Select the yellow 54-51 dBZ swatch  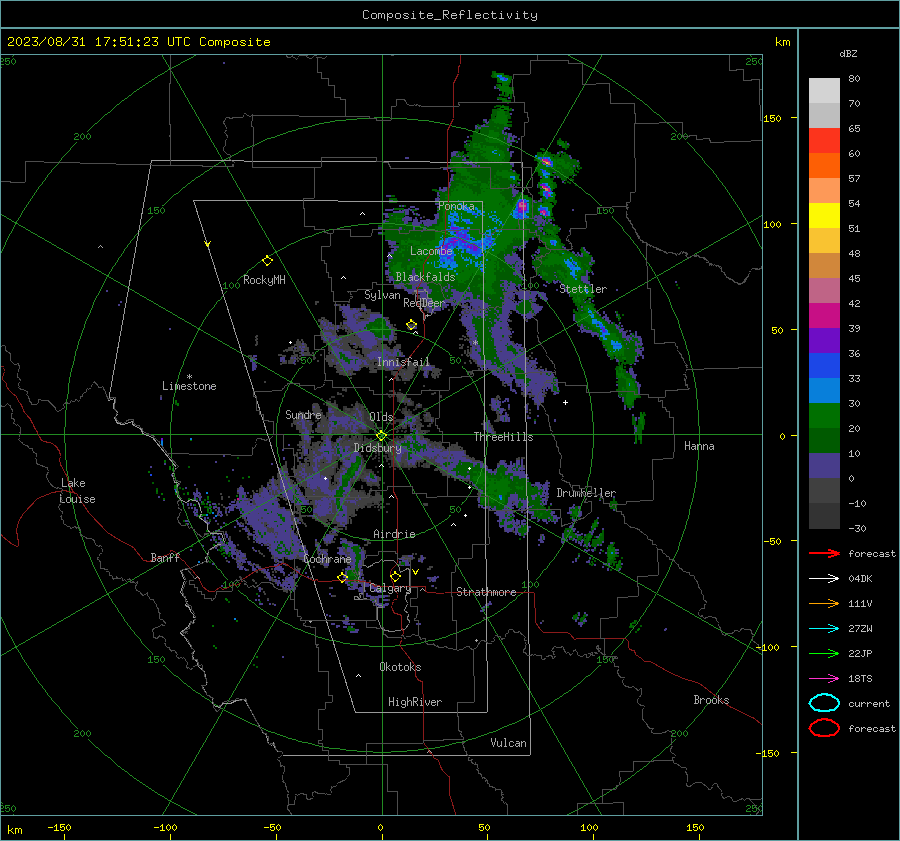[824, 216]
